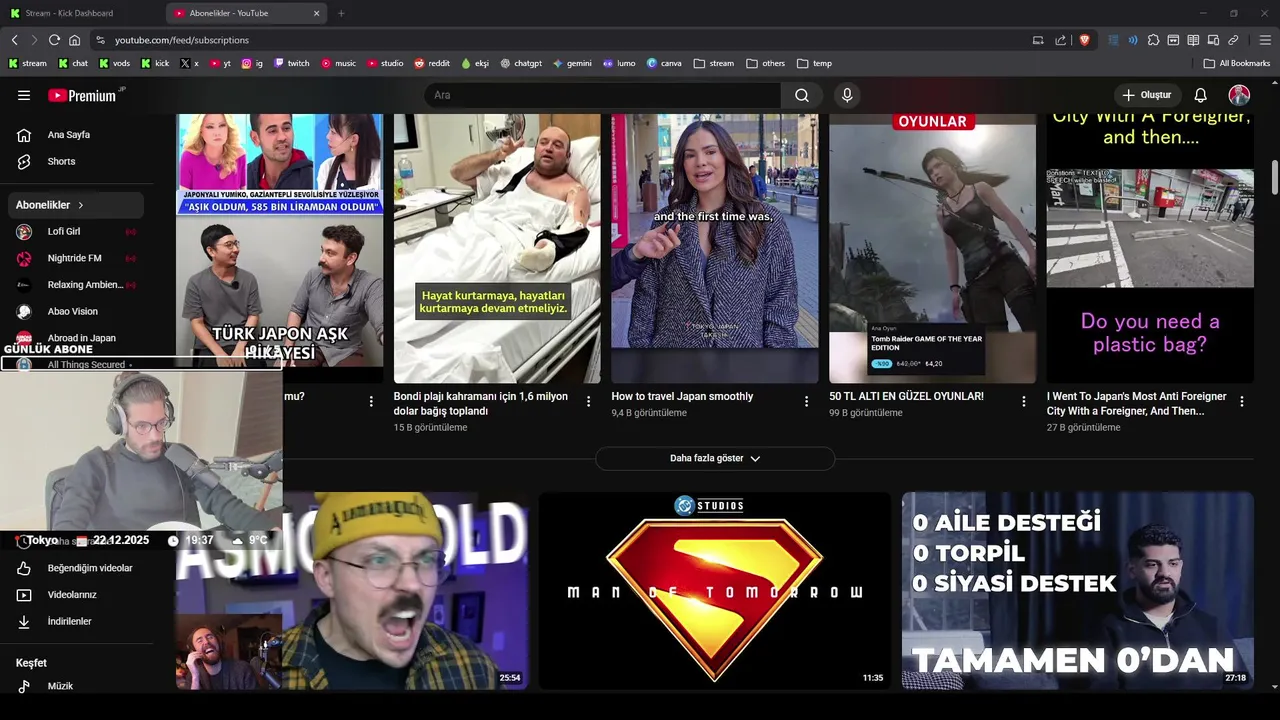
Task: Open the account avatar menu
Action: pos(1239,95)
